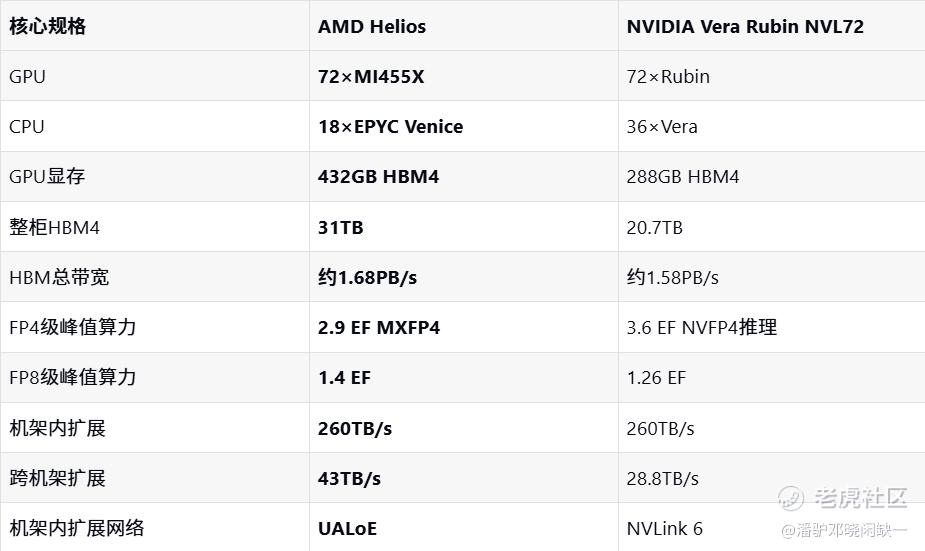
Task: Click the 28.8TB/s value
Action: coord(662,478)
